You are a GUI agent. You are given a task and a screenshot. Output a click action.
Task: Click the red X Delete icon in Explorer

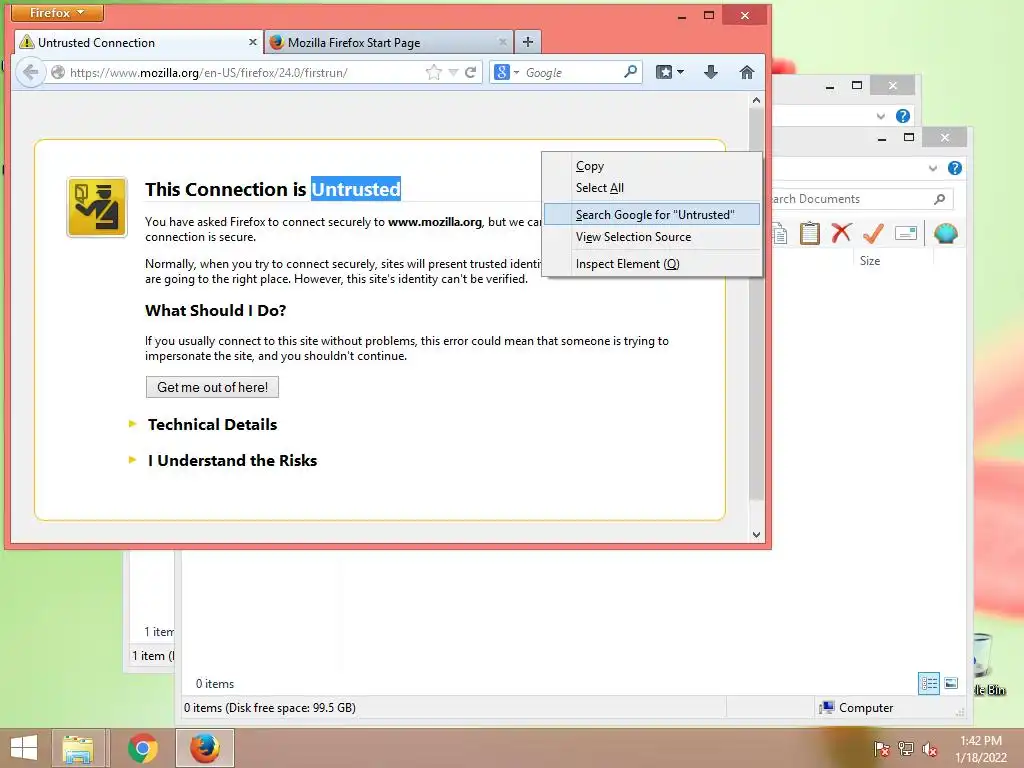[x=841, y=232]
